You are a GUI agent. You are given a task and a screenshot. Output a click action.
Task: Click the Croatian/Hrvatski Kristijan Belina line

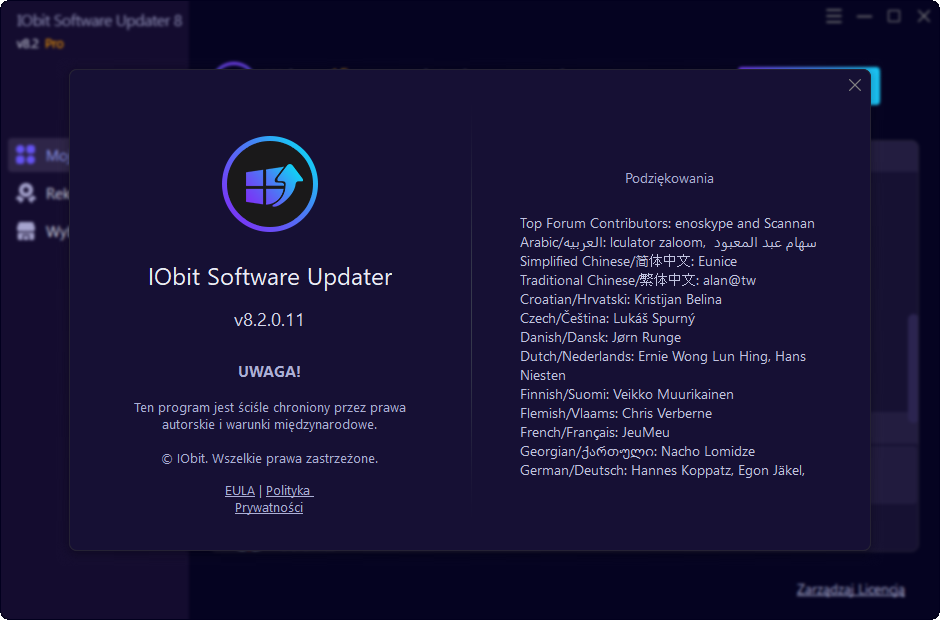point(620,299)
